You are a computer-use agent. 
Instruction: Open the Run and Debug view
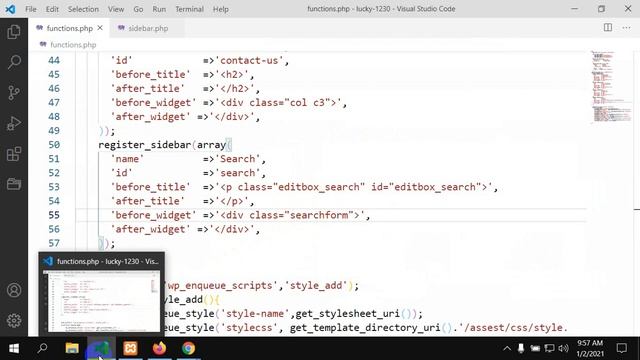pos(14,123)
